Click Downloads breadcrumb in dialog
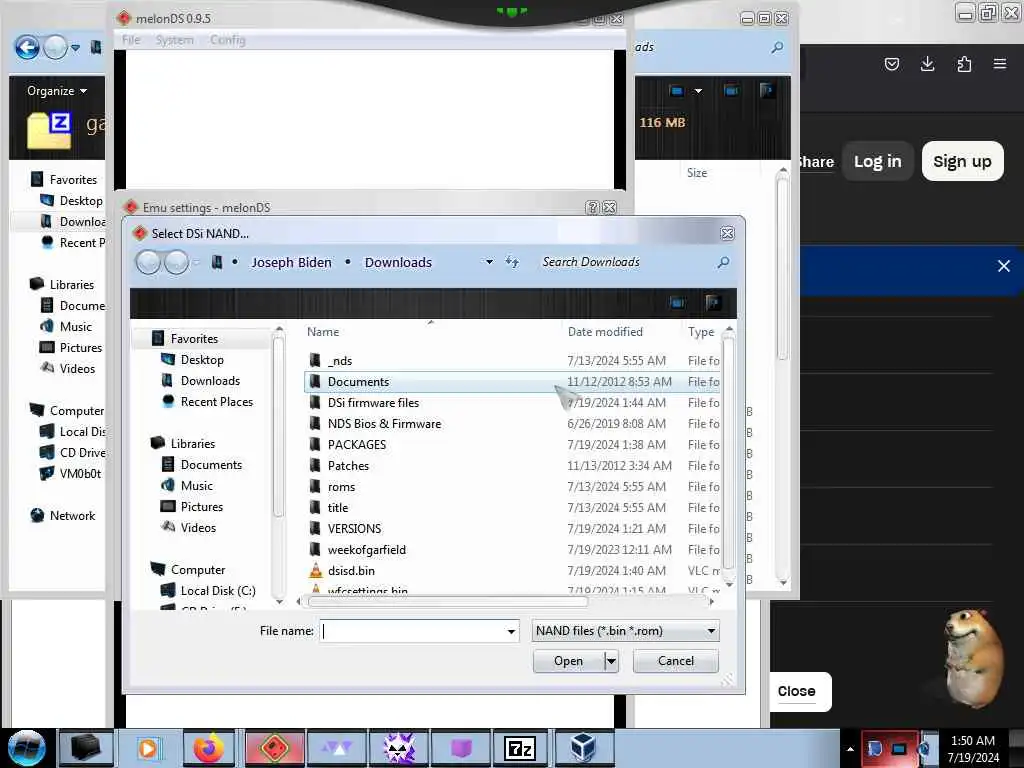1024x768 pixels. click(x=398, y=262)
